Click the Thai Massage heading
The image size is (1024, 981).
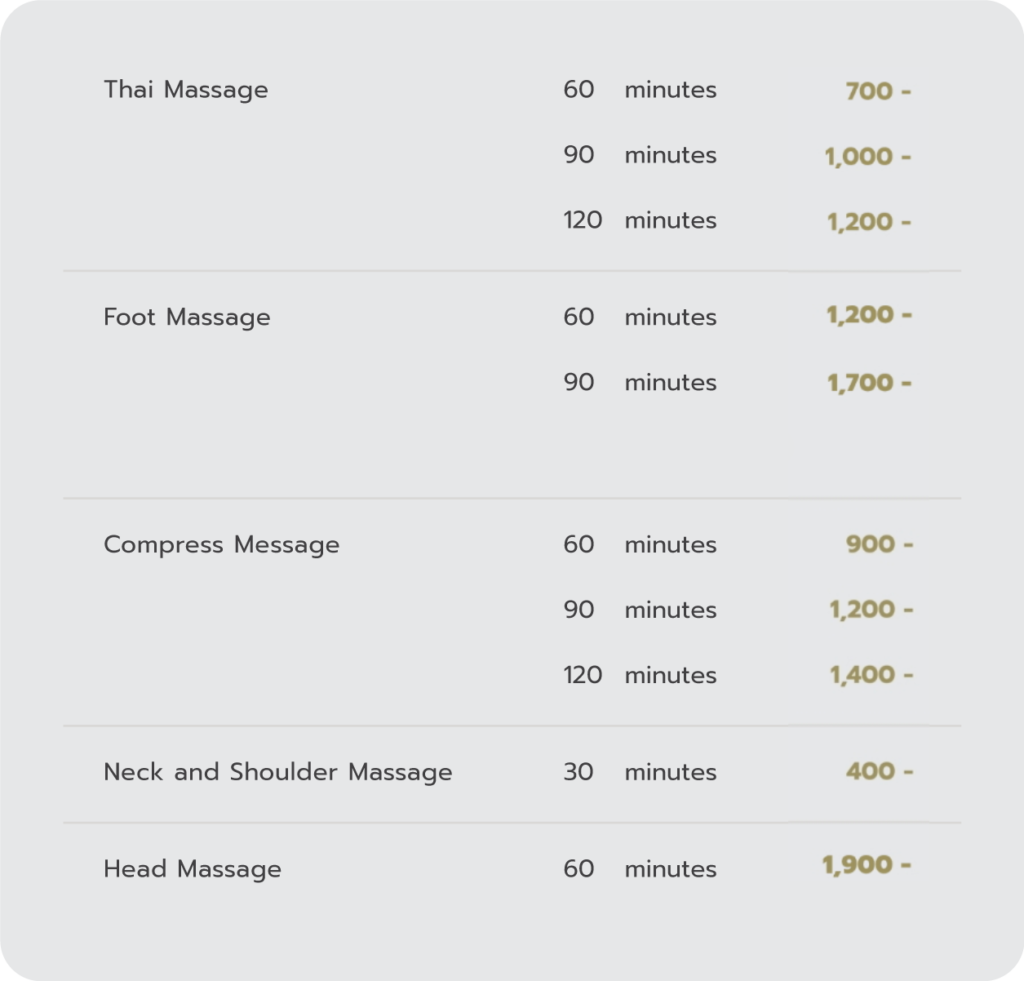[x=186, y=90]
